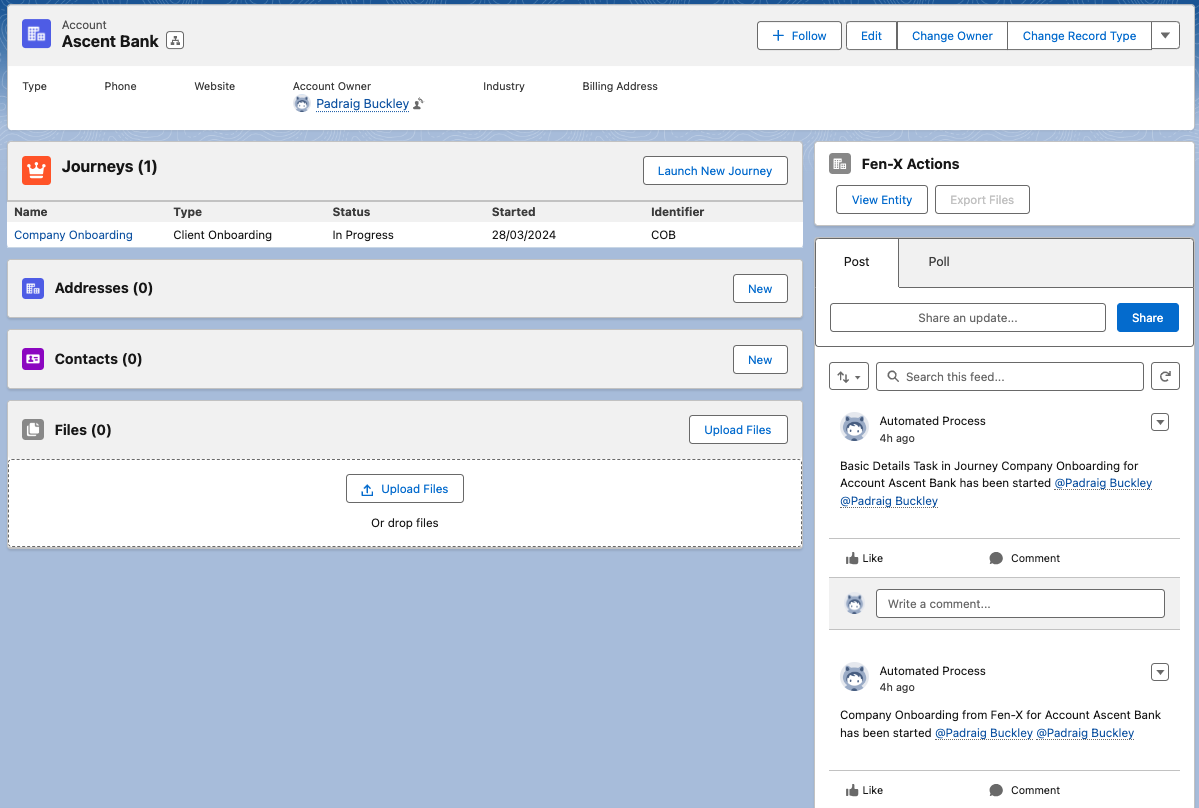Viewport: 1199px width, 808px height.
Task: Click the Account owner avatar icon
Action: coord(302,103)
